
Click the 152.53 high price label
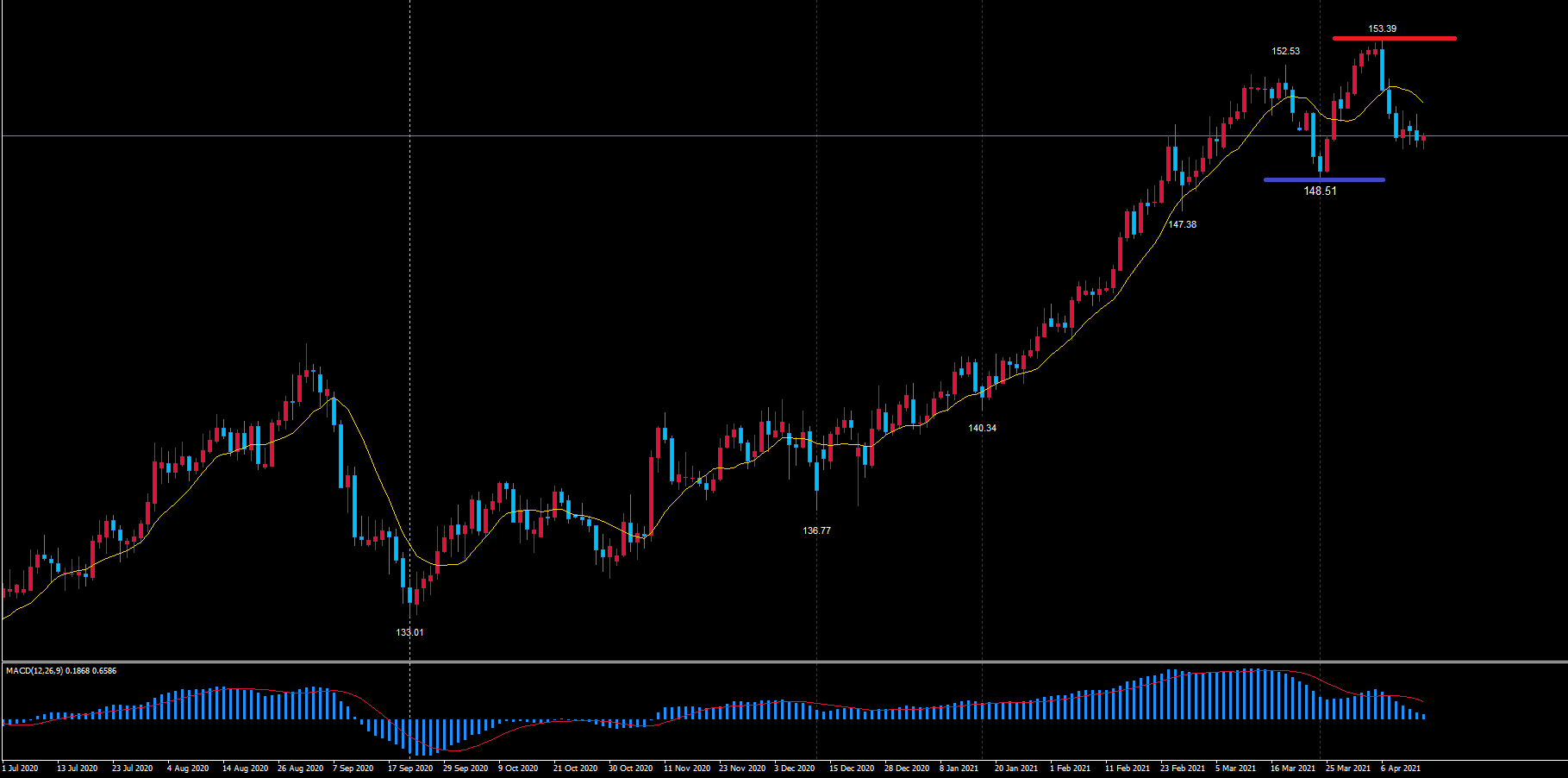[x=1285, y=51]
